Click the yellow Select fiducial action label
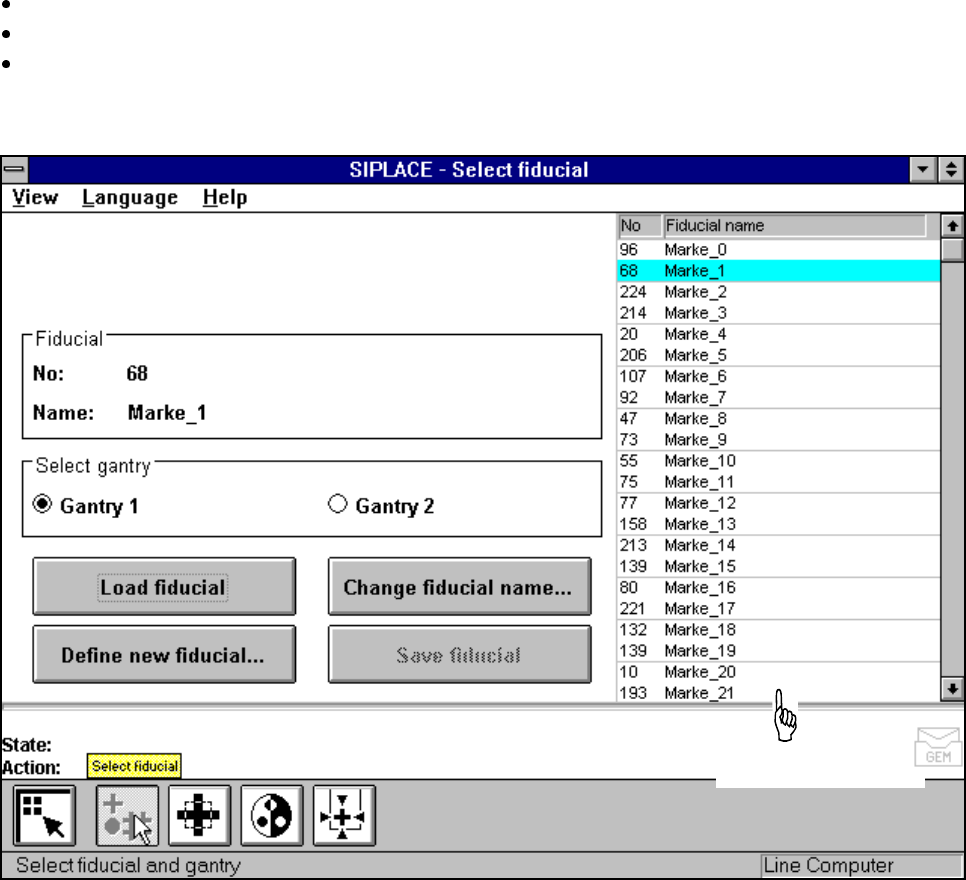 [x=134, y=766]
